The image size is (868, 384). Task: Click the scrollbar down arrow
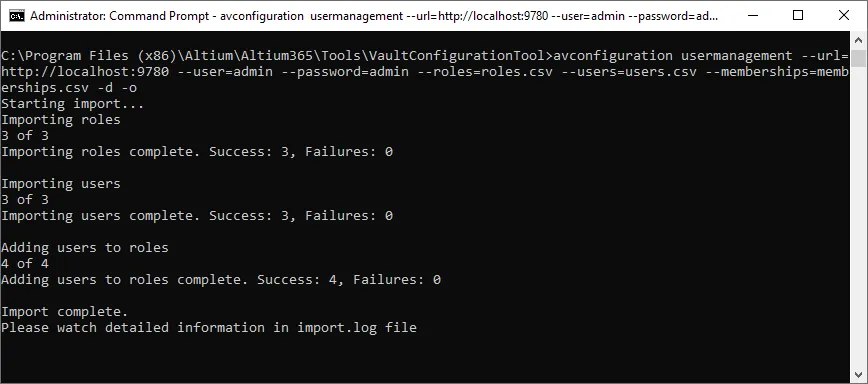click(858, 375)
